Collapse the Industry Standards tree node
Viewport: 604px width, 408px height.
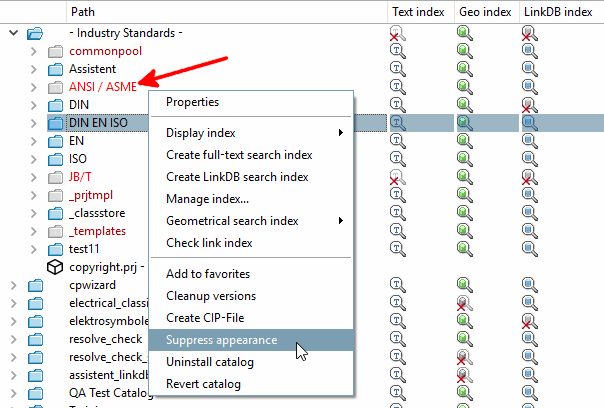click(13, 33)
